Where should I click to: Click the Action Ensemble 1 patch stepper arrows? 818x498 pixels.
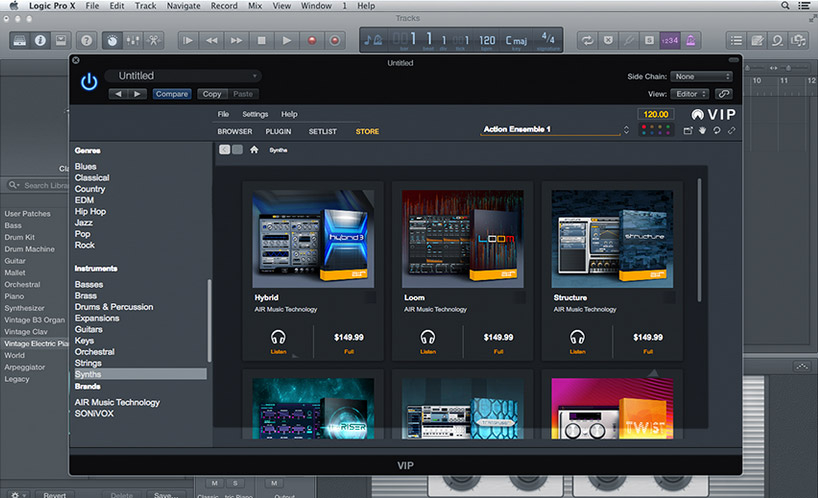point(626,130)
